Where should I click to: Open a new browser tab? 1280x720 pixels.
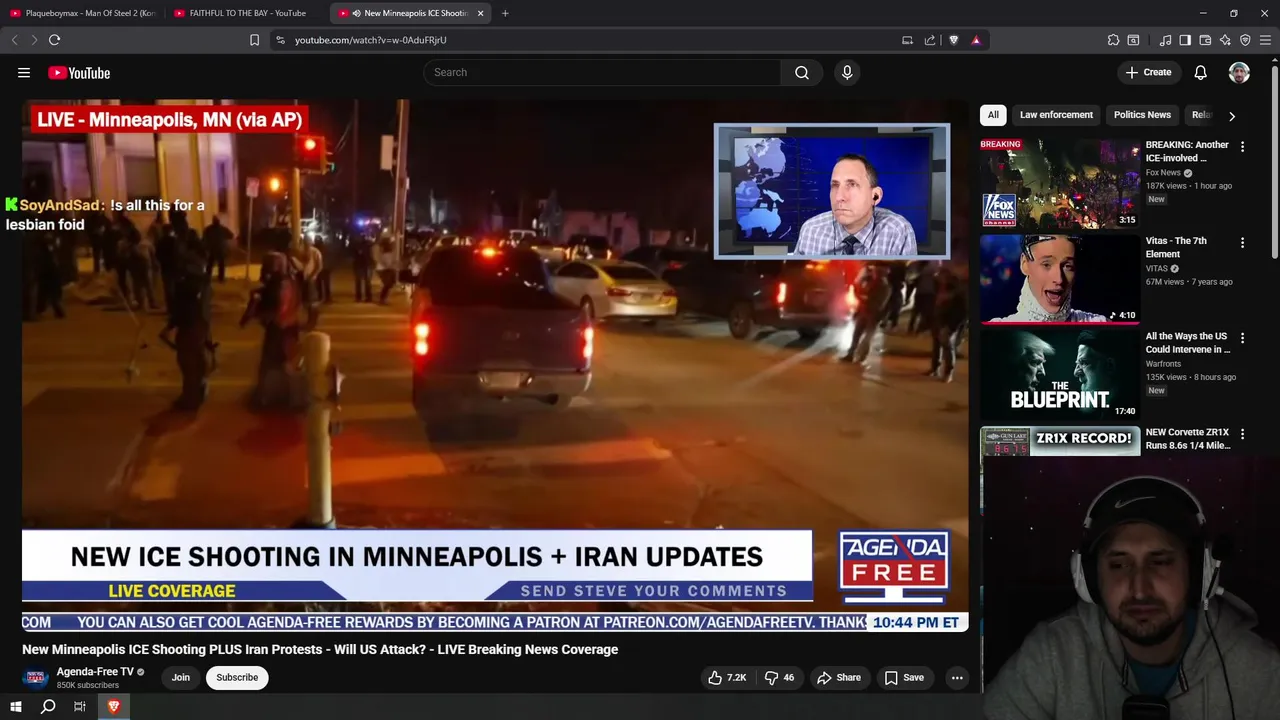point(505,13)
